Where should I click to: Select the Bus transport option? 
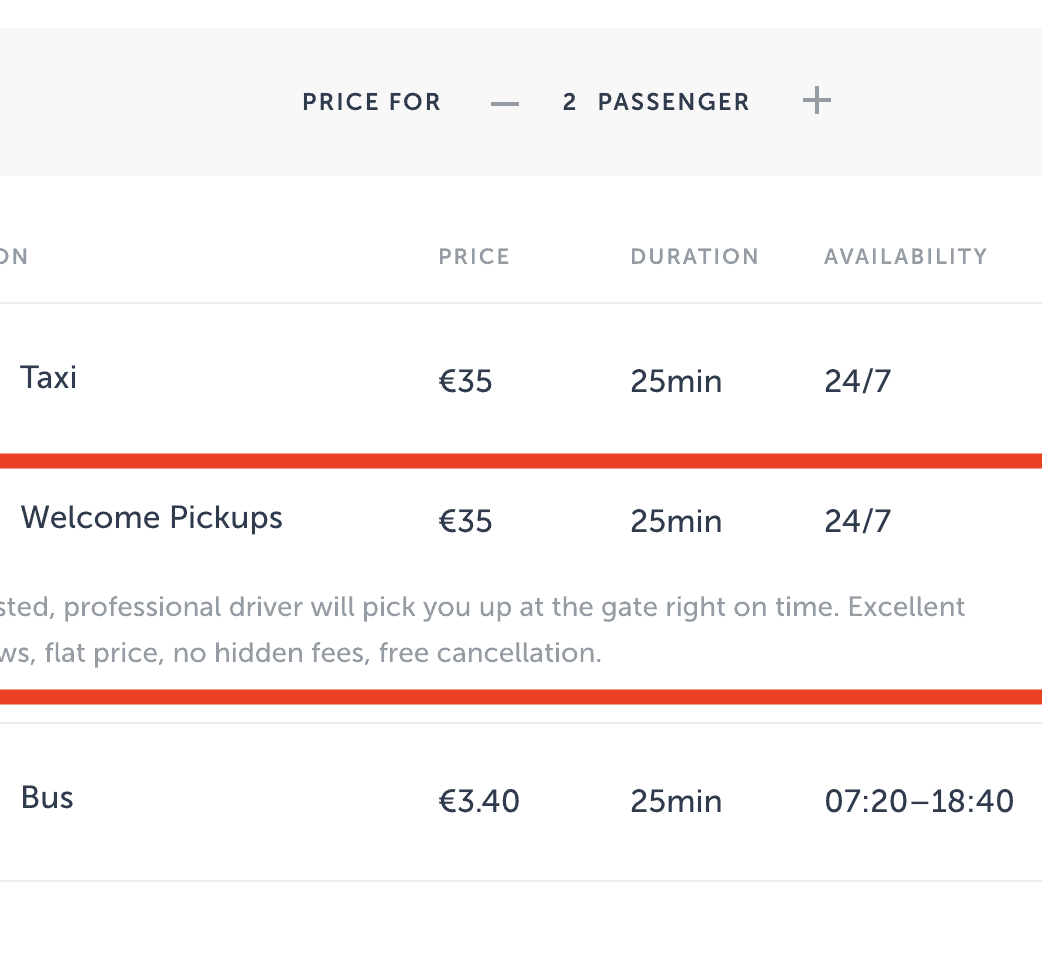pyautogui.click(x=47, y=798)
